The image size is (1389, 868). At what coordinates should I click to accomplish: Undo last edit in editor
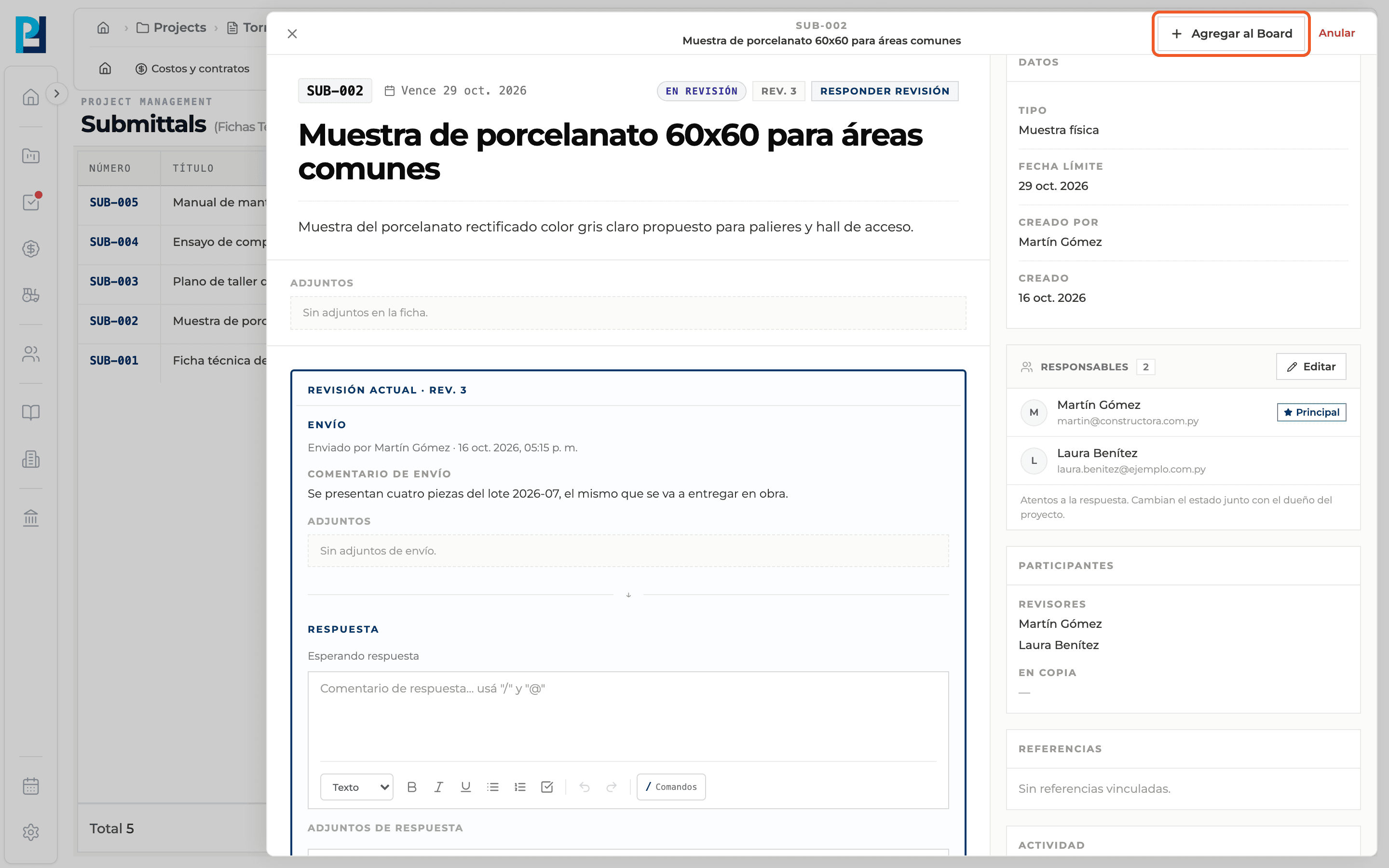tap(585, 787)
